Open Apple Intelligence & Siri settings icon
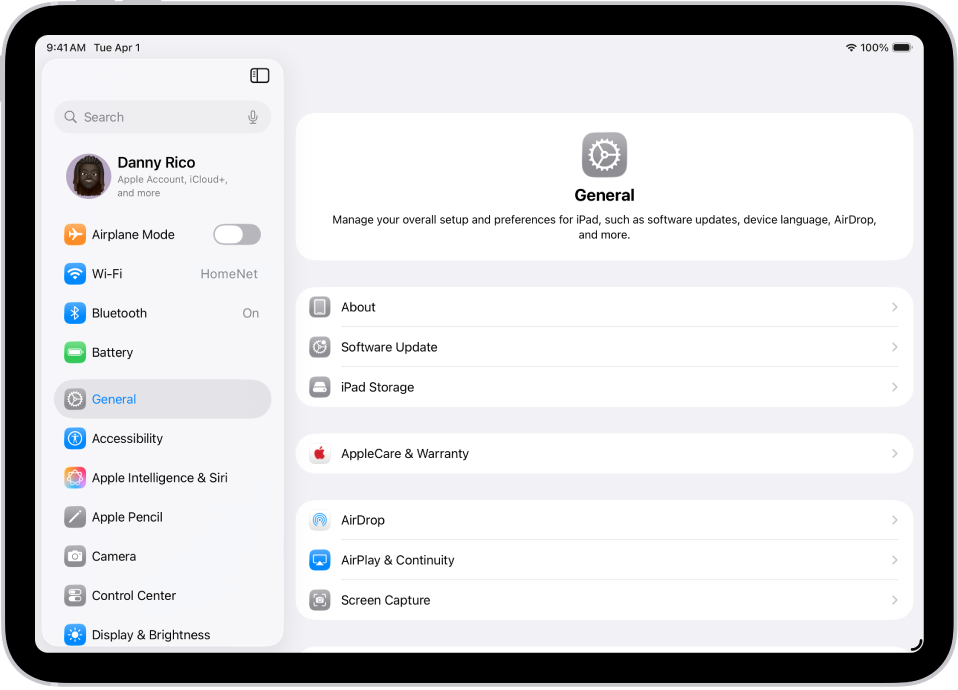Image resolution: width=958 pixels, height=690 pixels. pyautogui.click(x=74, y=478)
